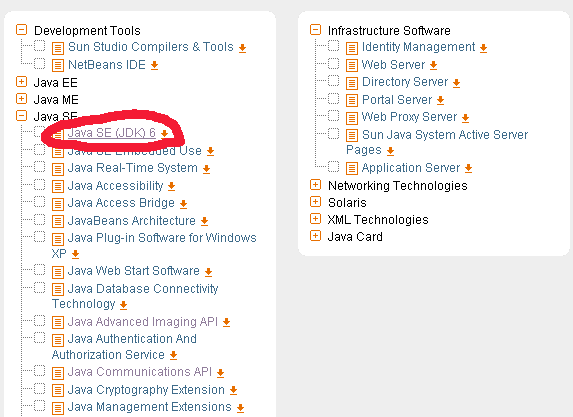
Task: Collapse the Development Tools category
Action: [22, 30]
